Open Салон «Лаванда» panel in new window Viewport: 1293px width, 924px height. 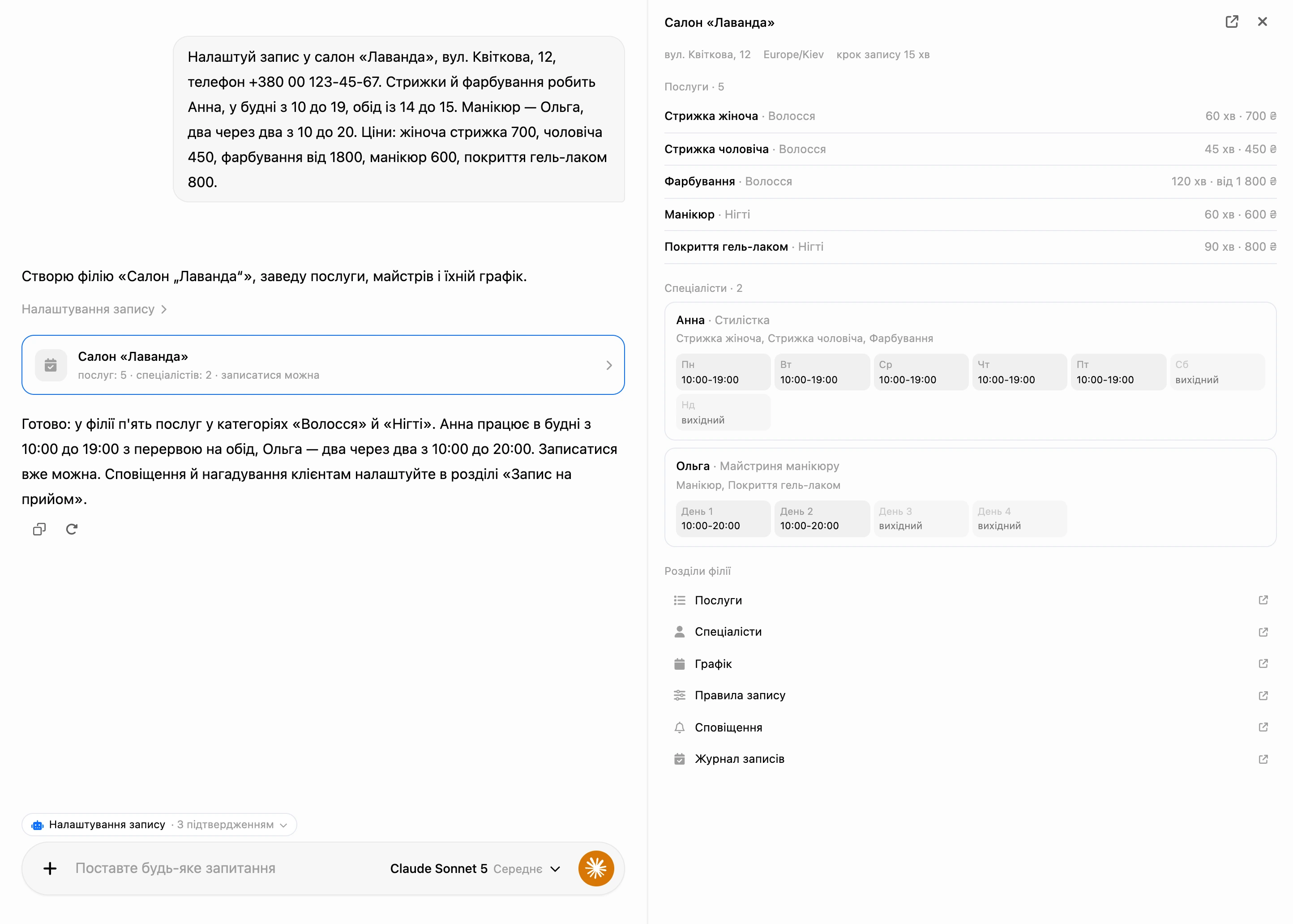pyautogui.click(x=1232, y=21)
